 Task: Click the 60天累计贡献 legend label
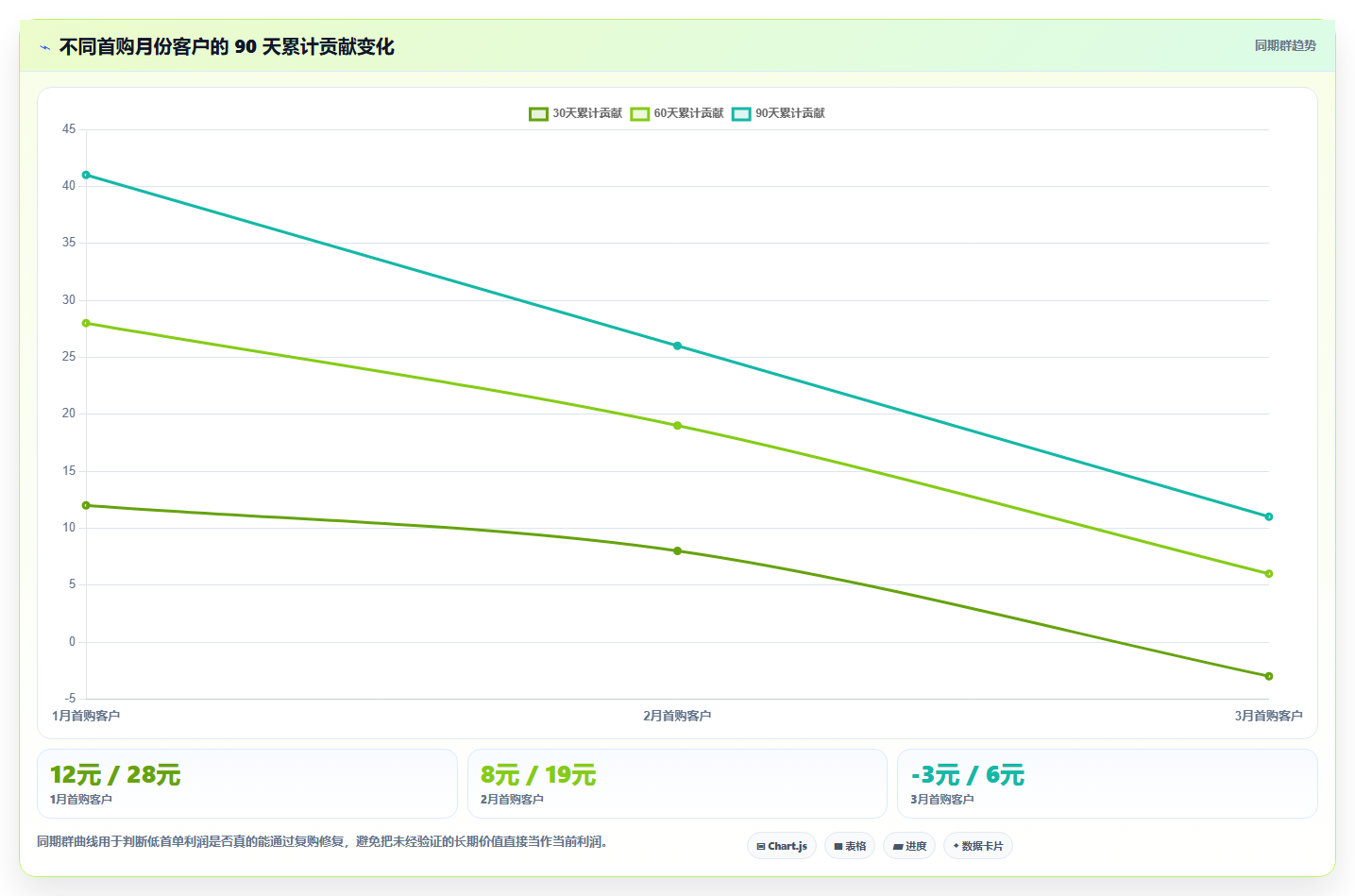tap(688, 113)
